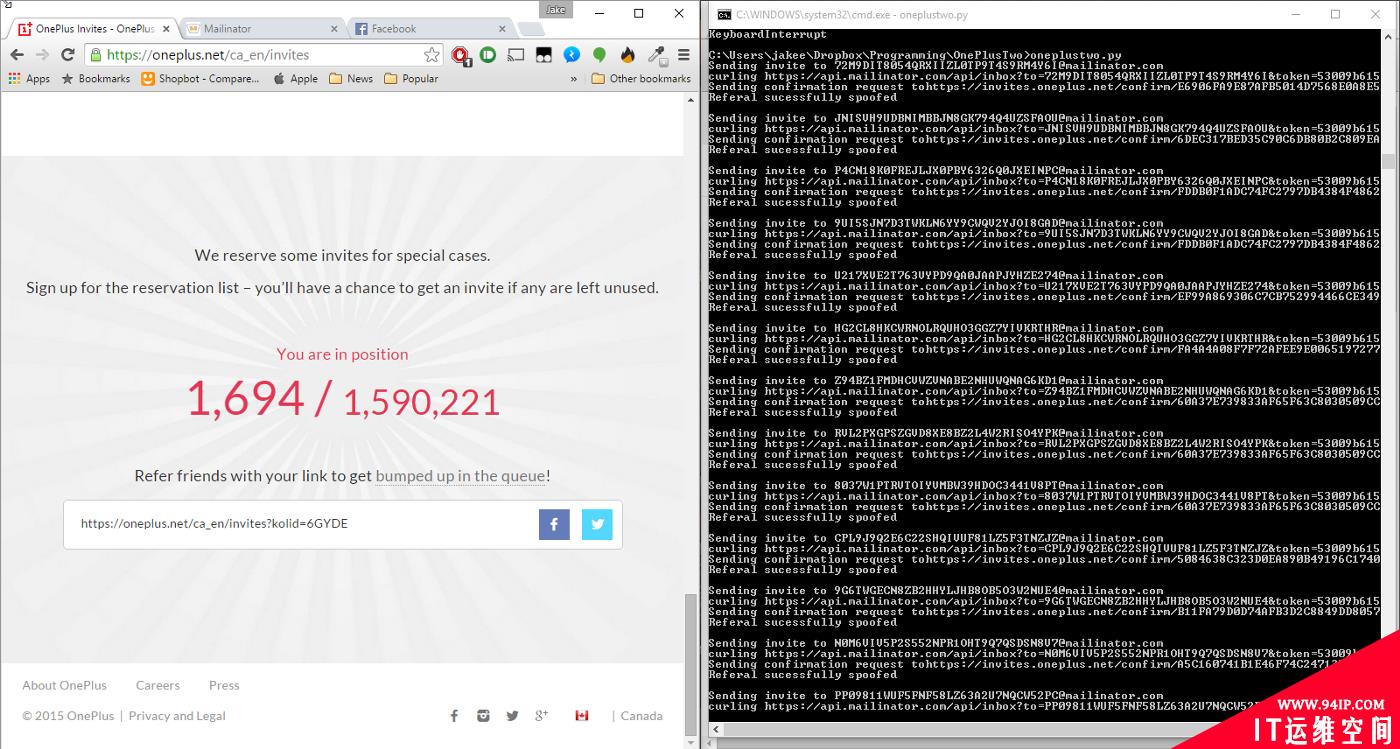Click 'We reserve some invites for special cases.'
This screenshot has height=749, width=1400.
[x=343, y=255]
